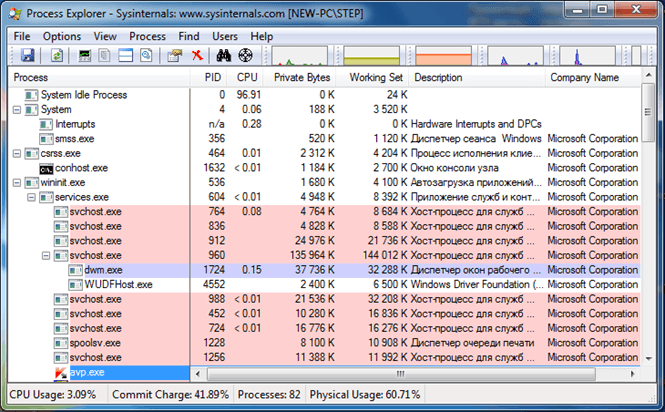Click the icon beside smss.exe
Screen dimensions: 665x412
tap(46, 139)
